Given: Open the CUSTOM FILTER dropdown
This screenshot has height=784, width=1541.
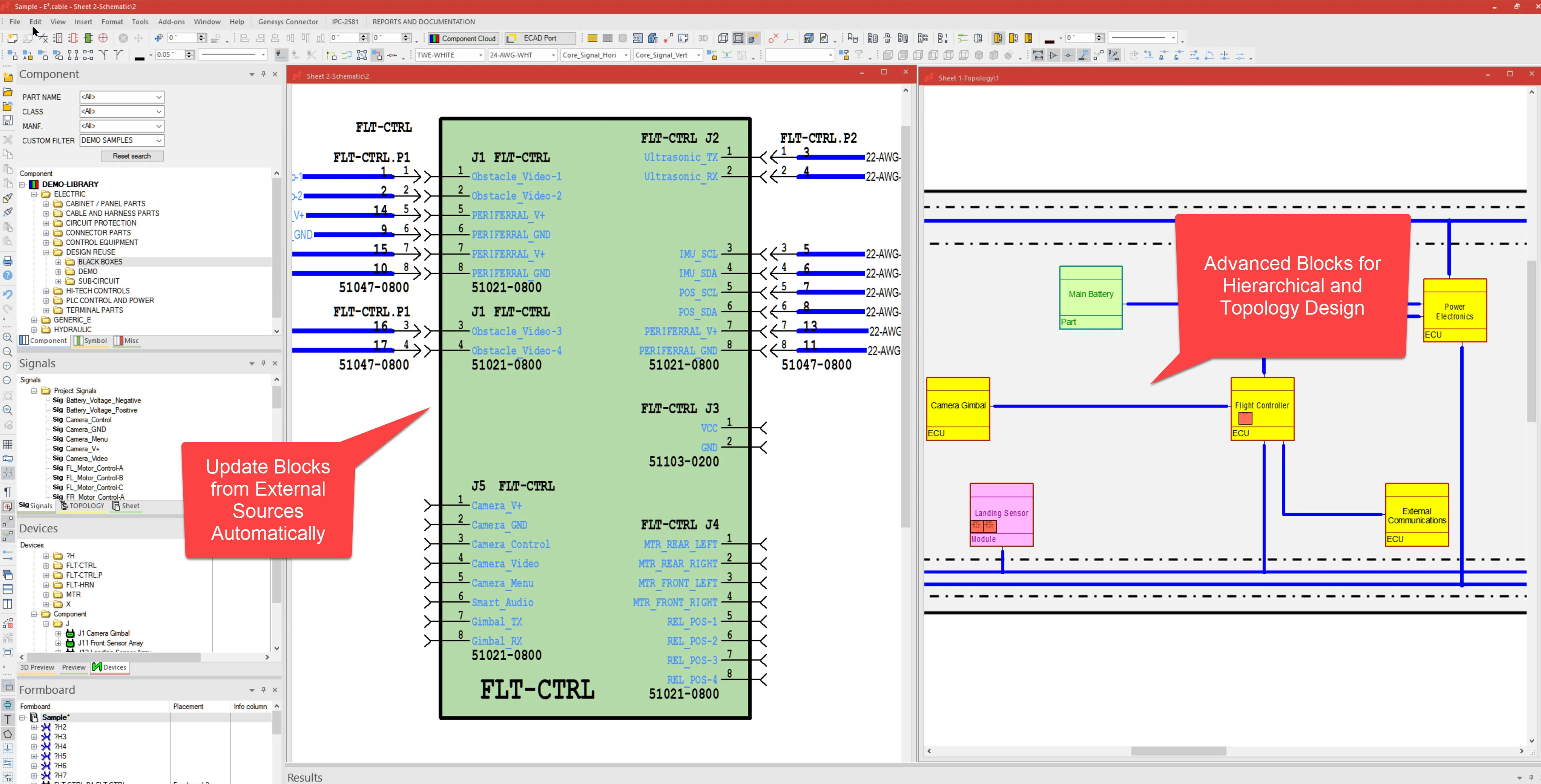Looking at the screenshot, I should coord(159,140).
